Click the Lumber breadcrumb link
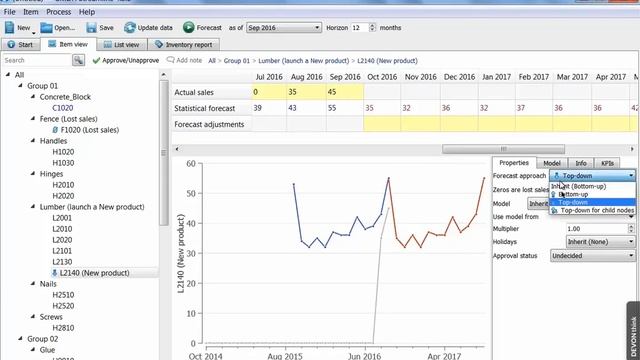Image resolution: width=640 pixels, height=360 pixels. tap(304, 60)
